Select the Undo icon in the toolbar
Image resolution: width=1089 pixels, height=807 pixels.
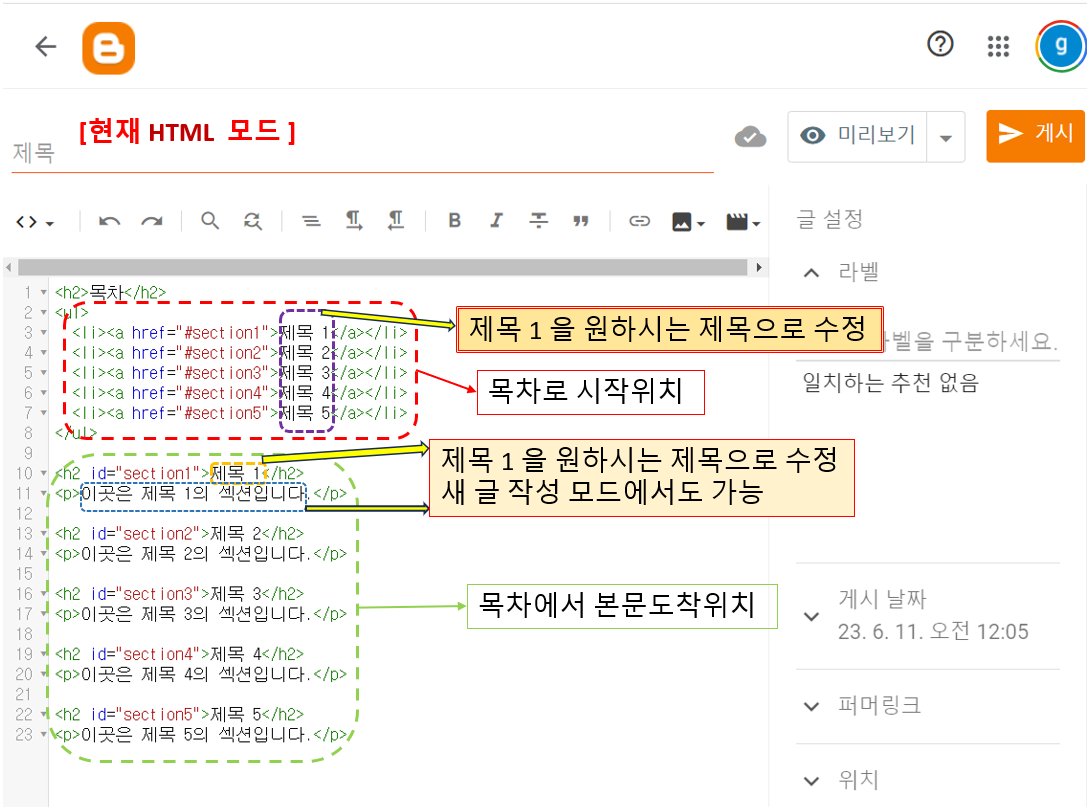click(x=109, y=221)
